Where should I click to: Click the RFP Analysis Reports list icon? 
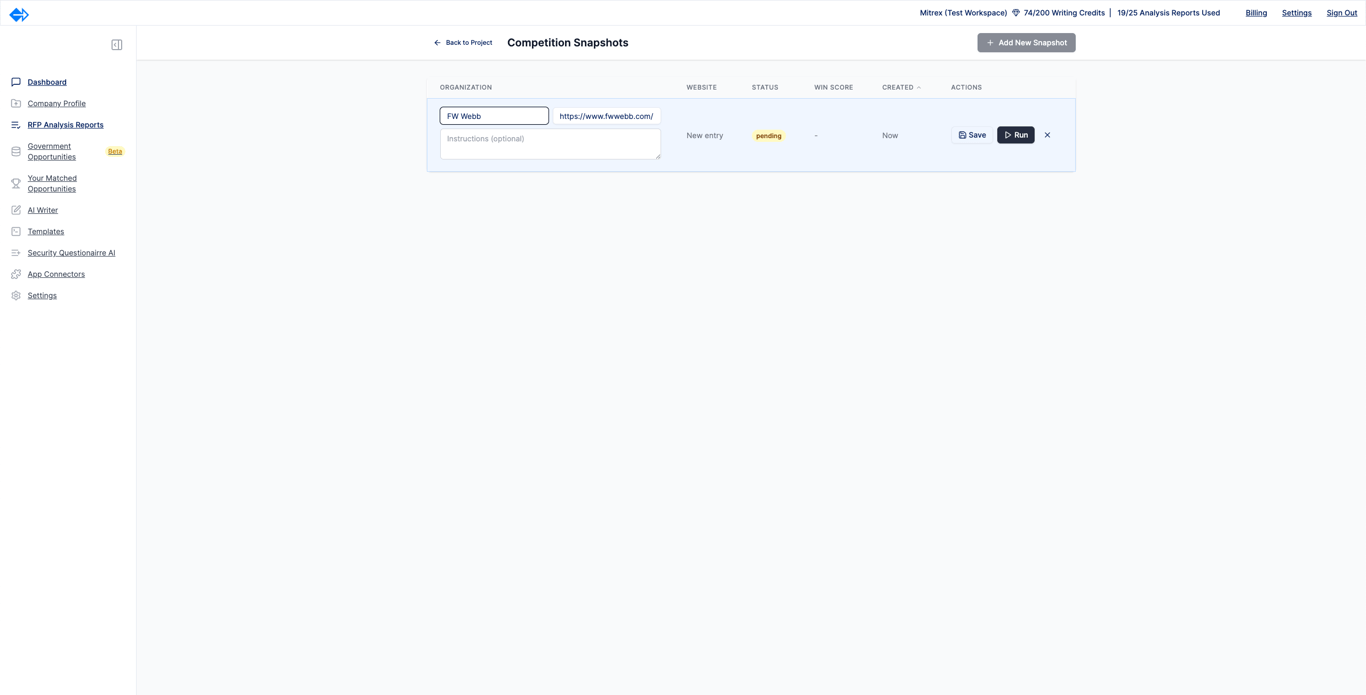pyautogui.click(x=16, y=125)
